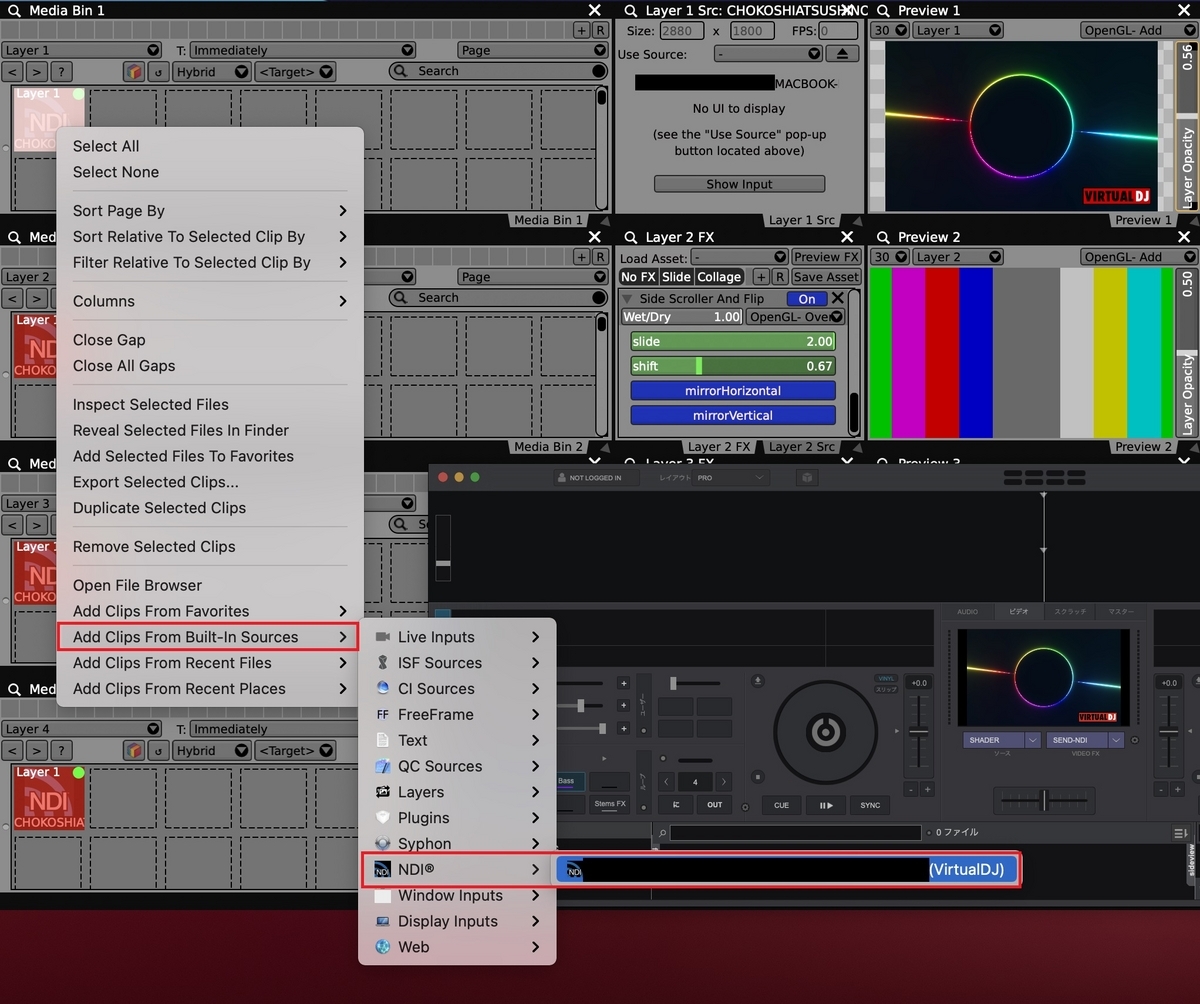Open the Load Asset dropdown in Layer 2 FX
This screenshot has height=1004, width=1200.
[738, 256]
